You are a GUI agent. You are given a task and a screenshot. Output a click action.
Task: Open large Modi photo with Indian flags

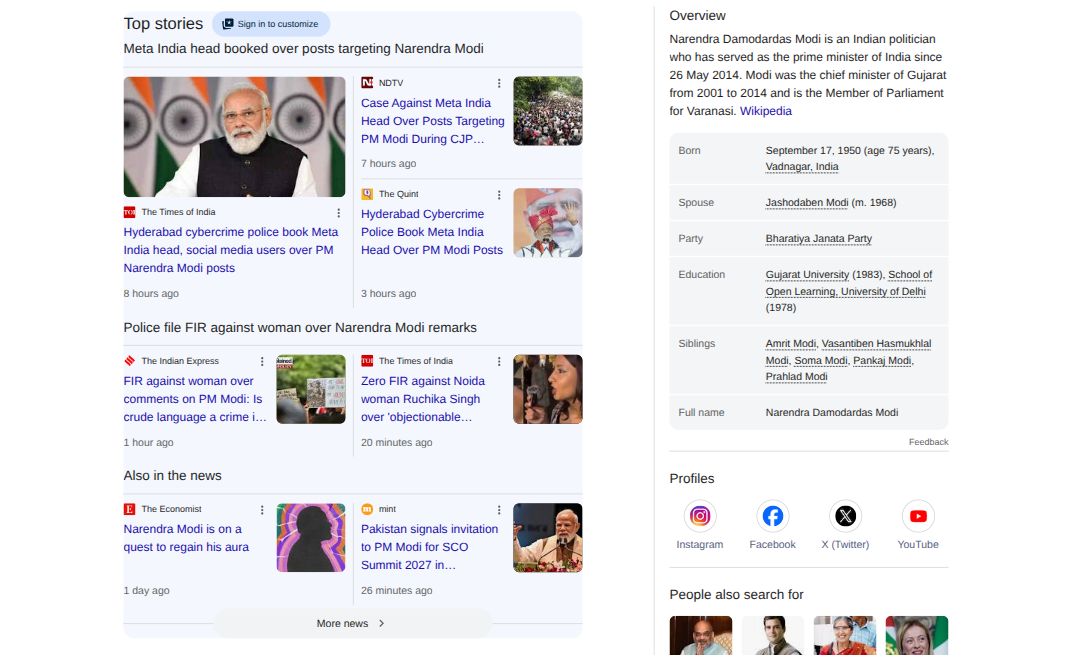click(x=234, y=136)
